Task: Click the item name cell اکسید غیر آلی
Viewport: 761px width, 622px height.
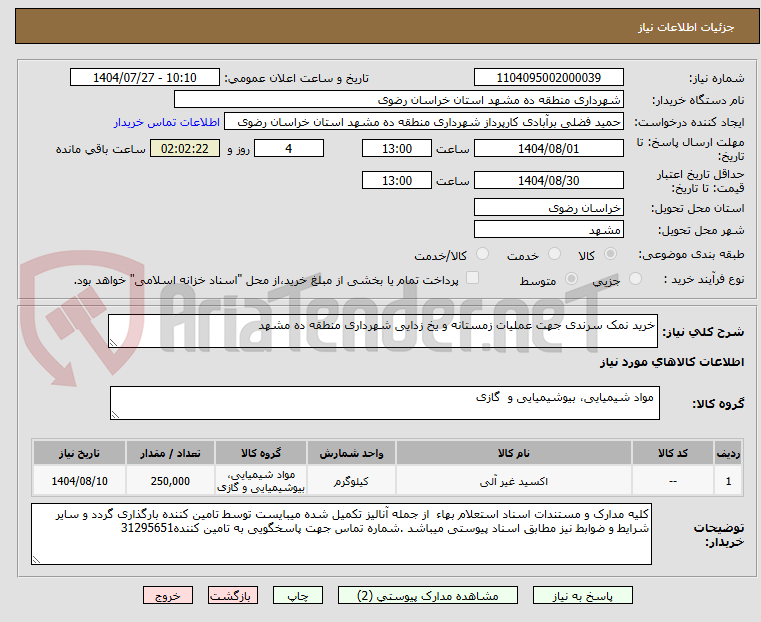Action: pos(514,481)
